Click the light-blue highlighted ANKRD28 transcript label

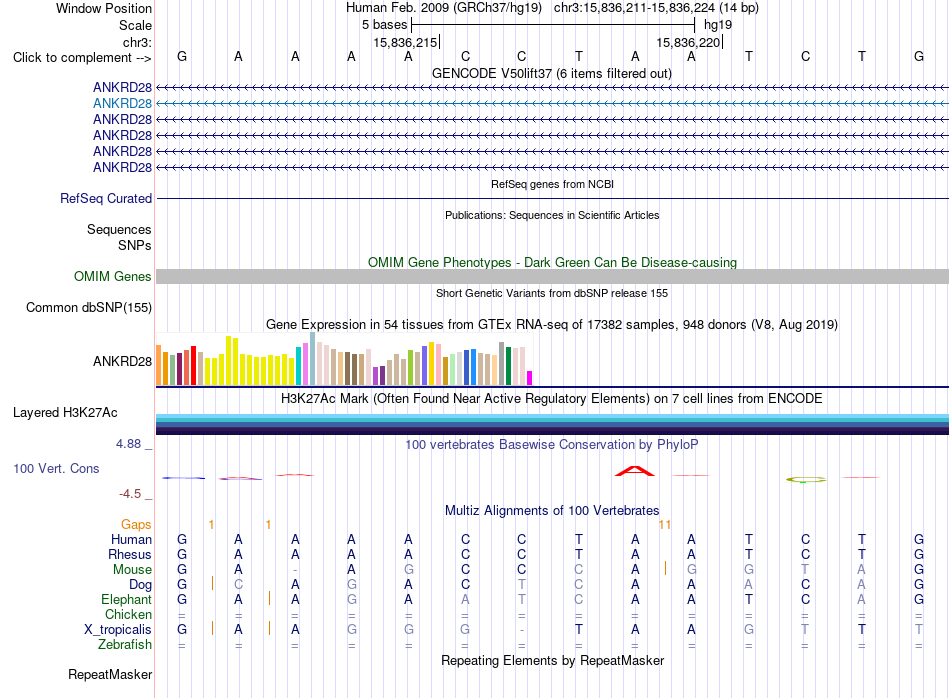[x=122, y=104]
